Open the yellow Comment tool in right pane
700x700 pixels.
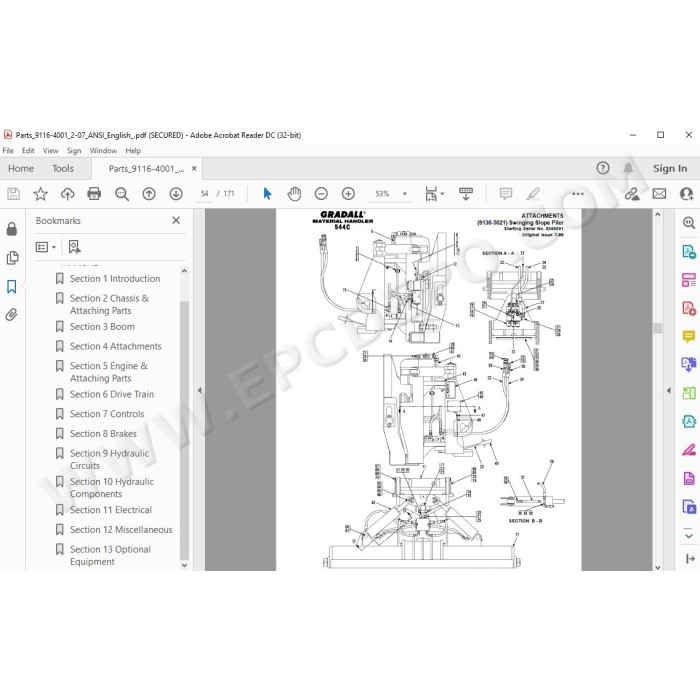click(x=689, y=336)
